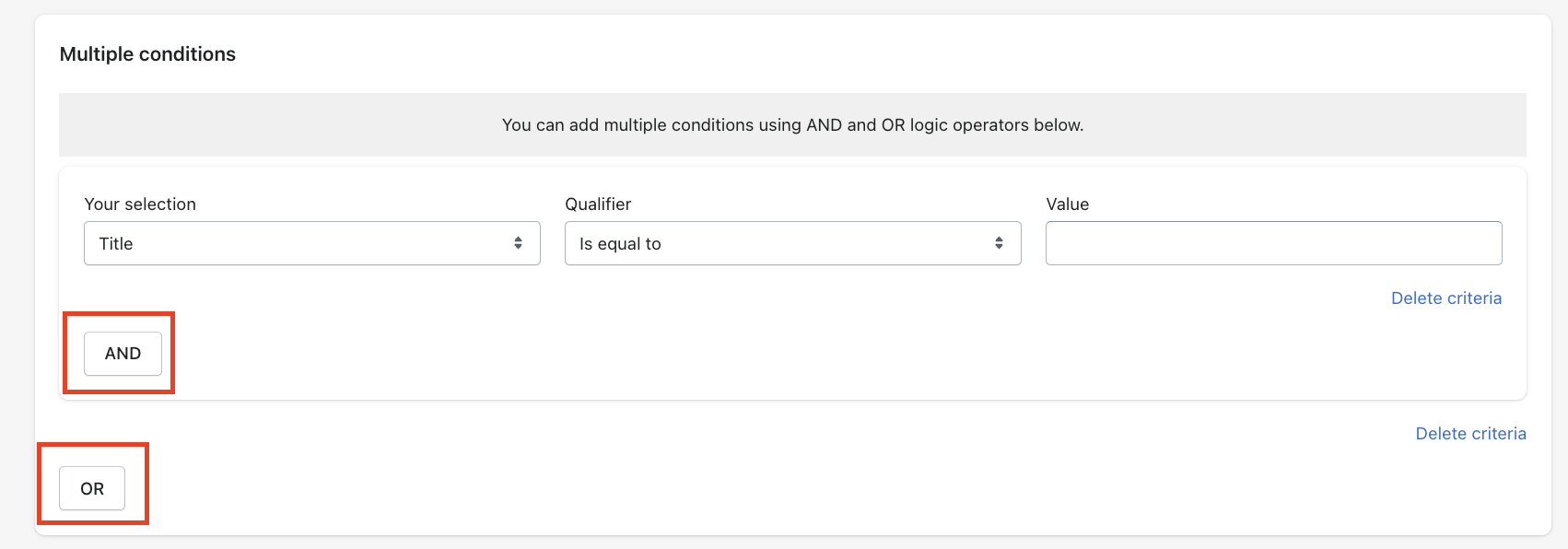Click the 'AND' label on the AND button
The image size is (1568, 549).
tap(123, 354)
